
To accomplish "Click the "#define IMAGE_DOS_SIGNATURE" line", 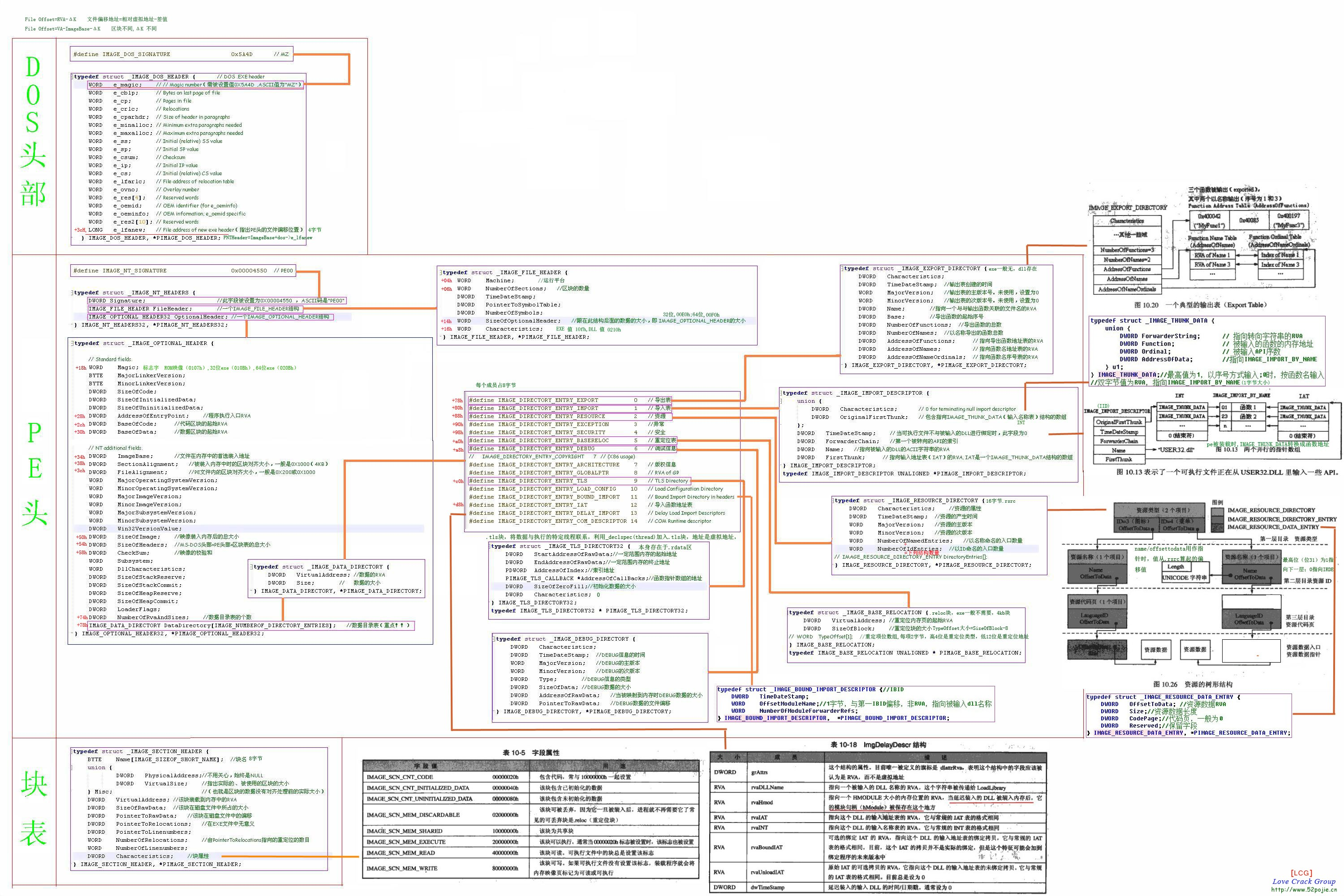I will click(x=182, y=54).
